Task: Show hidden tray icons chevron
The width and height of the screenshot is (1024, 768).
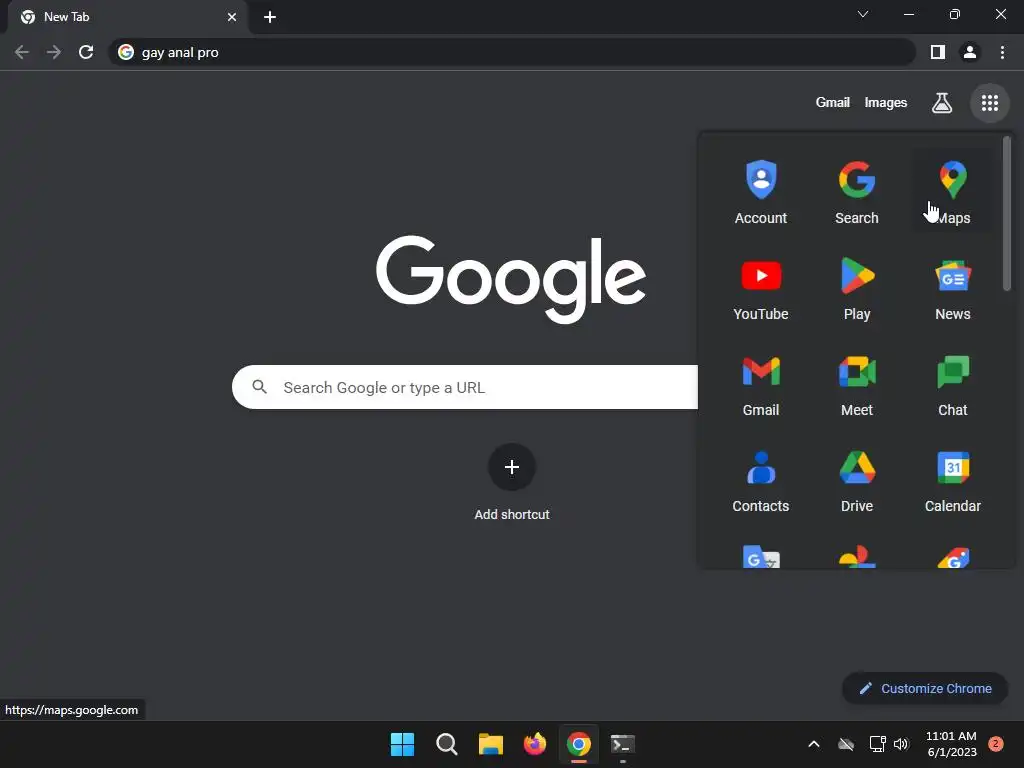Action: pos(814,744)
